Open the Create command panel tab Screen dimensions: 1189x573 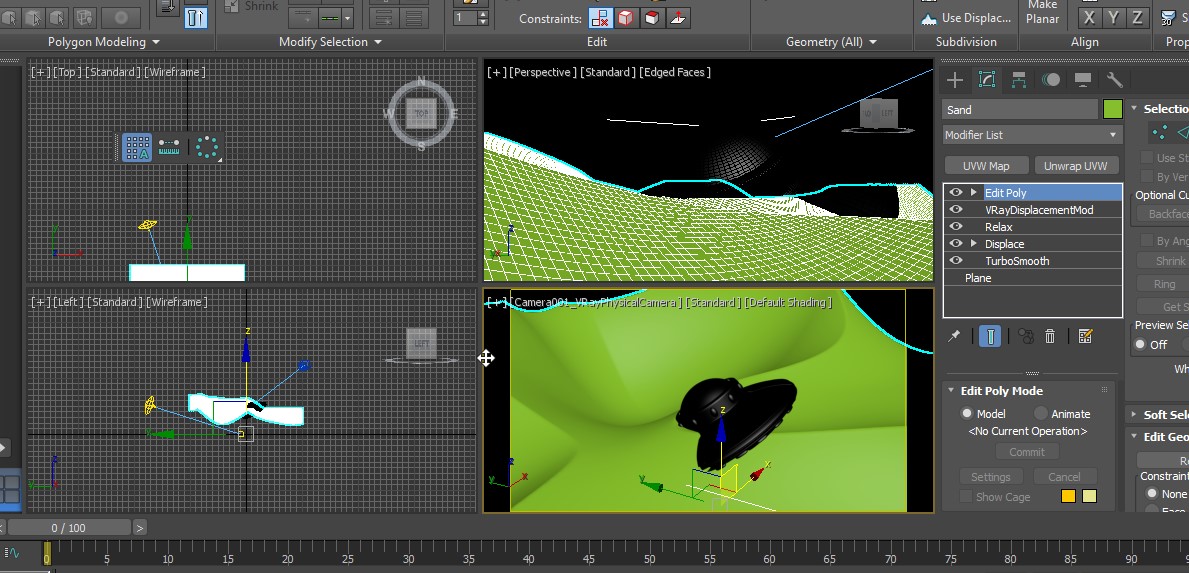(x=956, y=80)
